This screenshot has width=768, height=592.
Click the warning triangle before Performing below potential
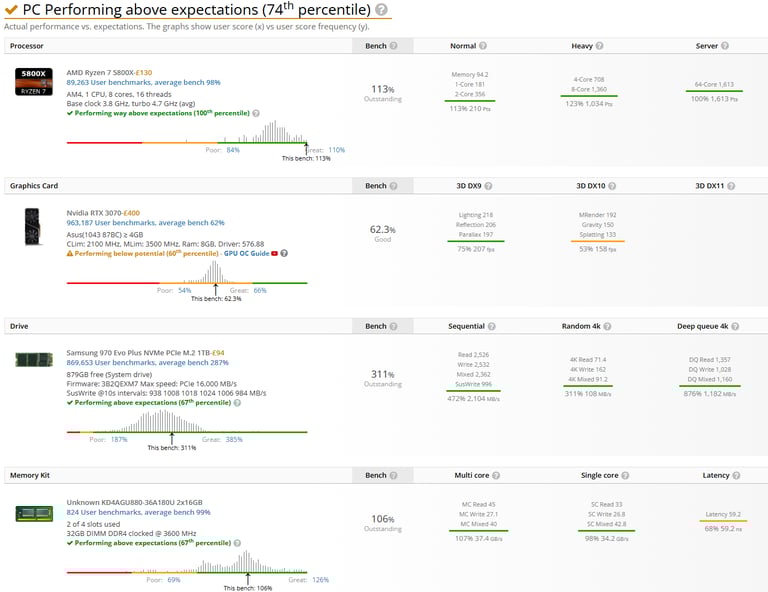pyautogui.click(x=70, y=253)
